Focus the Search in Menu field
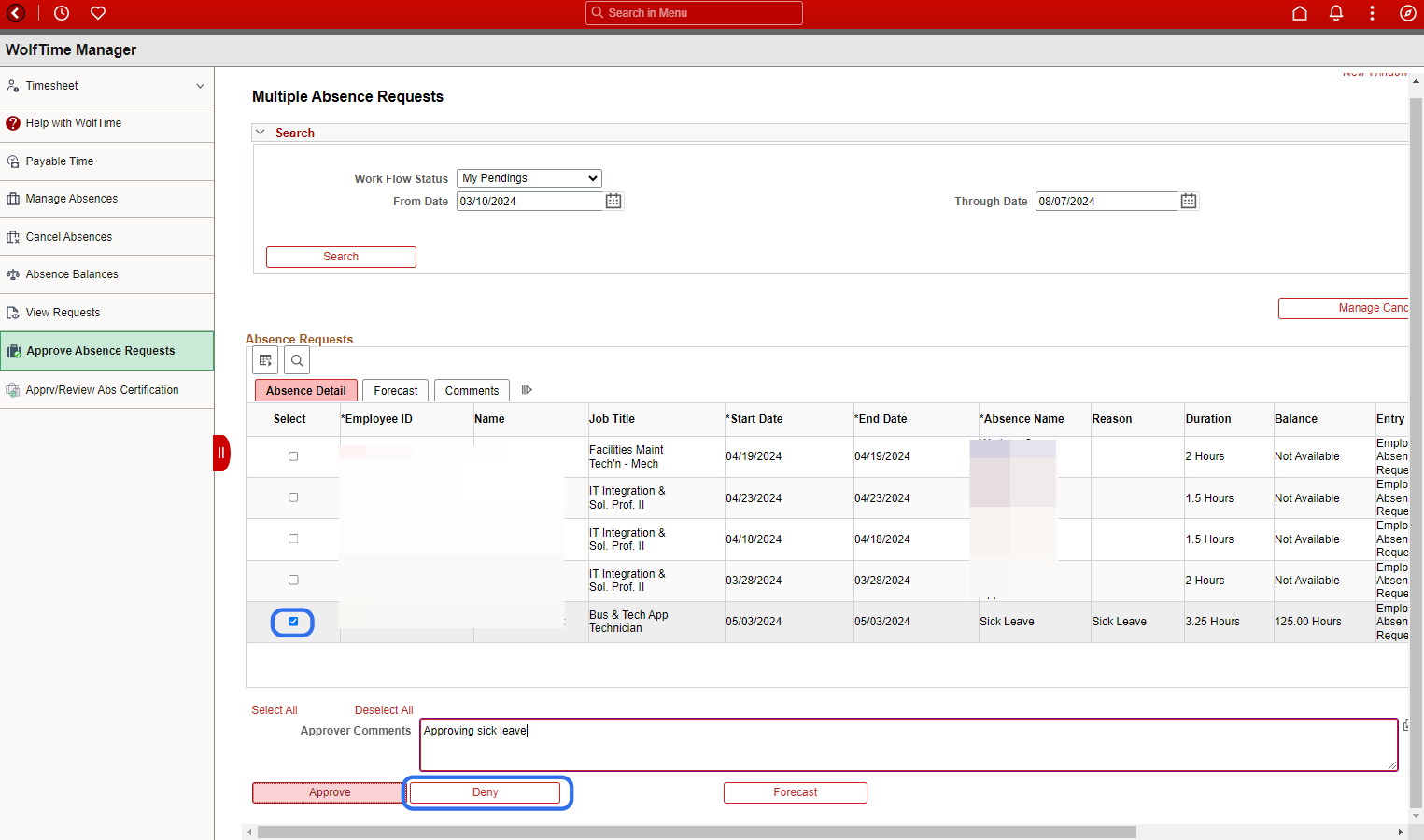This screenshot has height=840, width=1424. pyautogui.click(x=694, y=13)
